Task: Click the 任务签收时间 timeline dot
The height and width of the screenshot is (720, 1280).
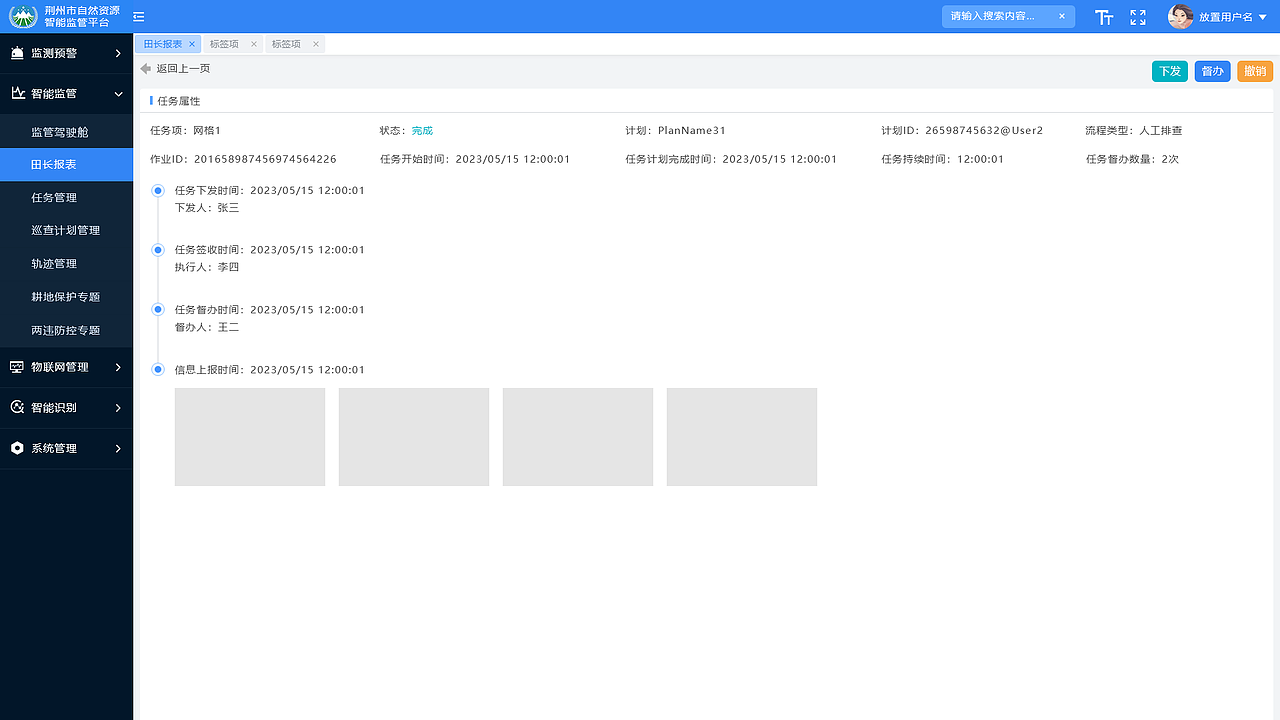Action: coord(158,249)
